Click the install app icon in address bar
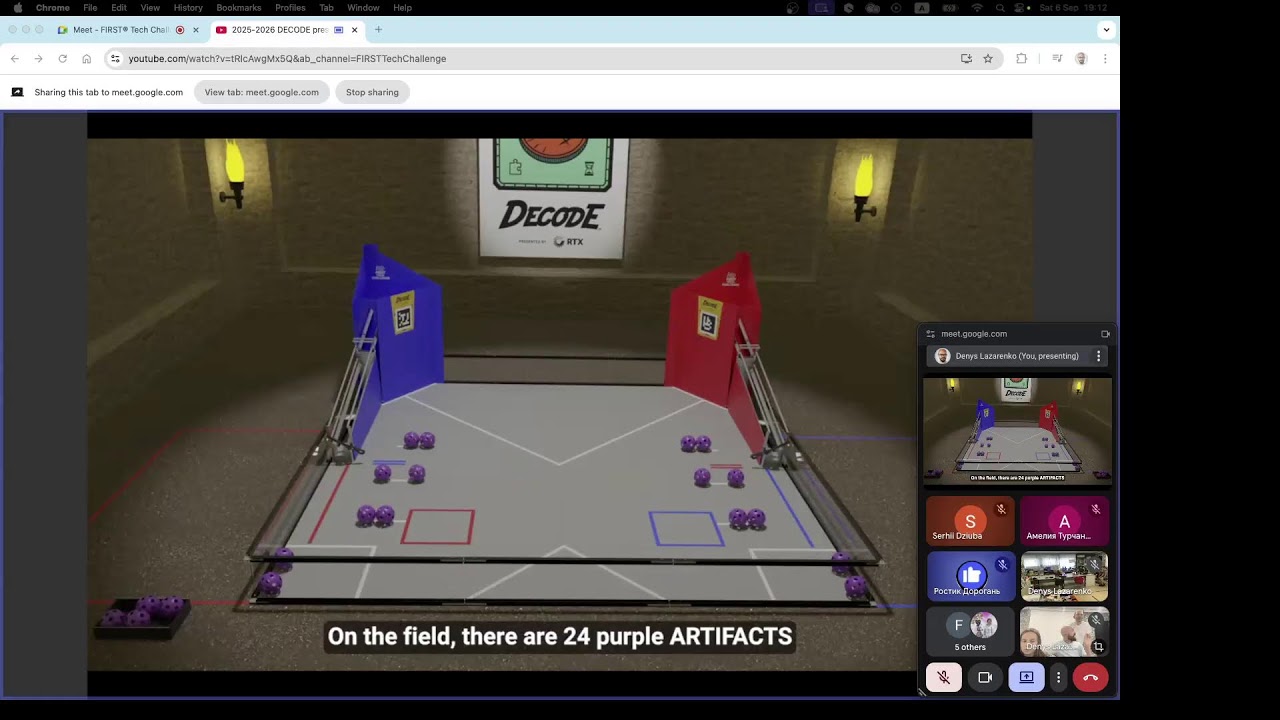Screen dimensions: 1280x720 tap(966, 59)
